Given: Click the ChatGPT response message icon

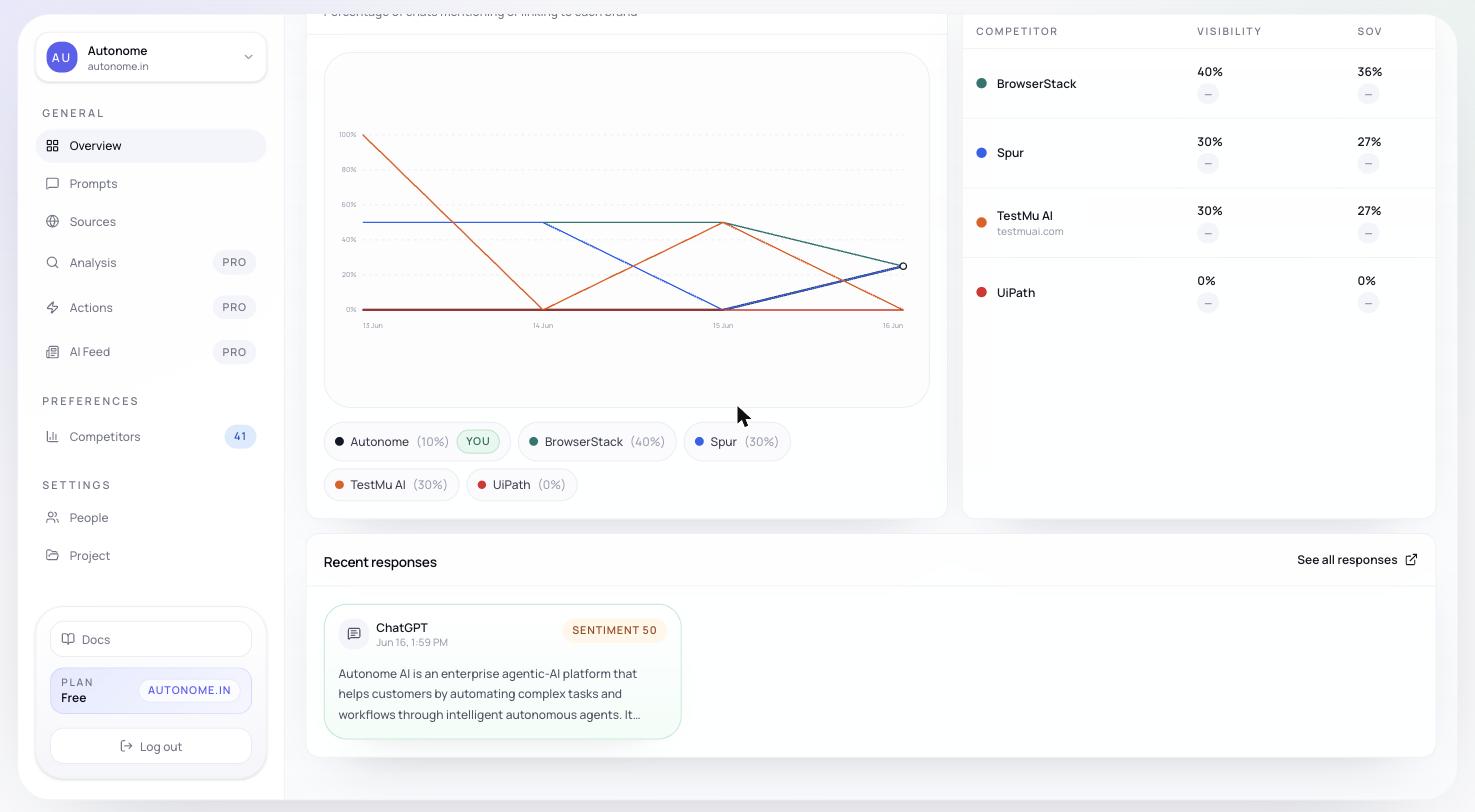Looking at the screenshot, I should [353, 634].
